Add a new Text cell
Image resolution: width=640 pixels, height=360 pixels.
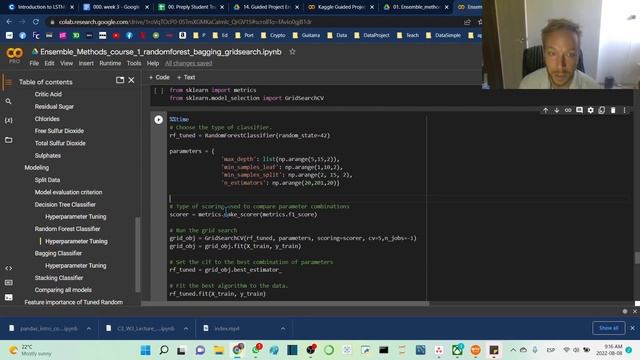coord(186,77)
